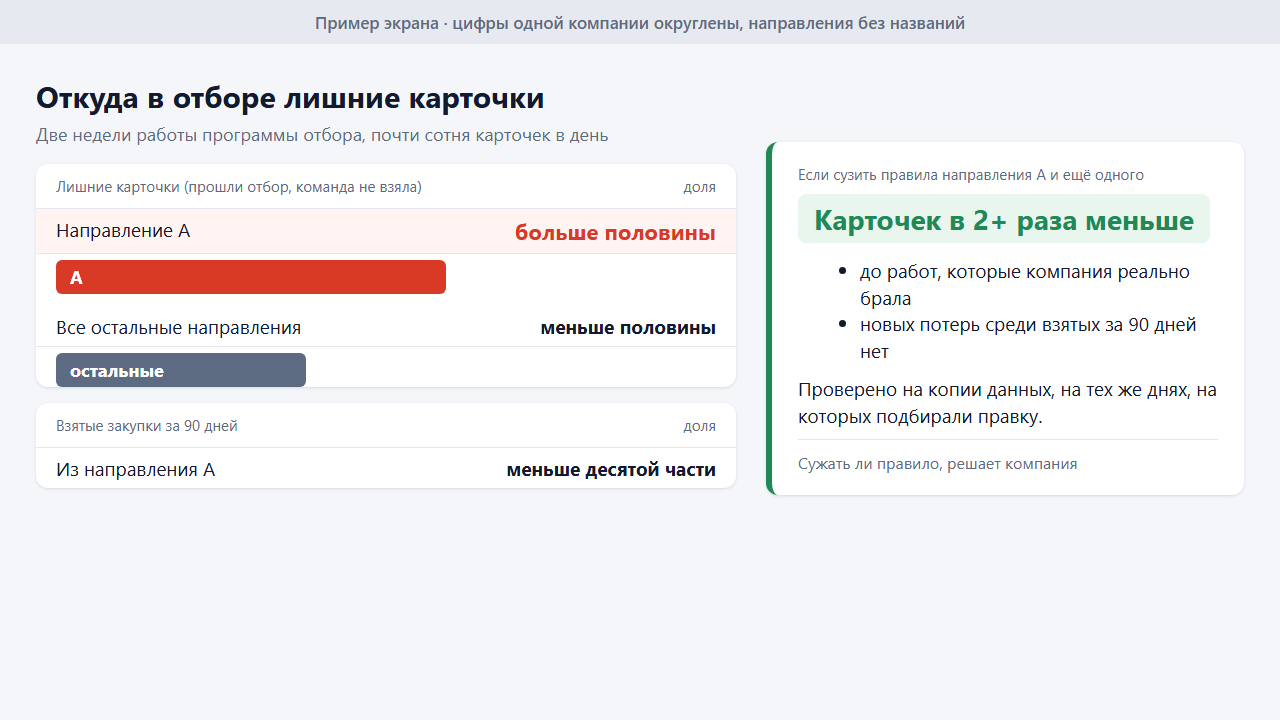Image resolution: width=1280 pixels, height=720 pixels.
Task: Click the footnote 'Сужать ли правило, решает компания'
Action: pos(938,464)
